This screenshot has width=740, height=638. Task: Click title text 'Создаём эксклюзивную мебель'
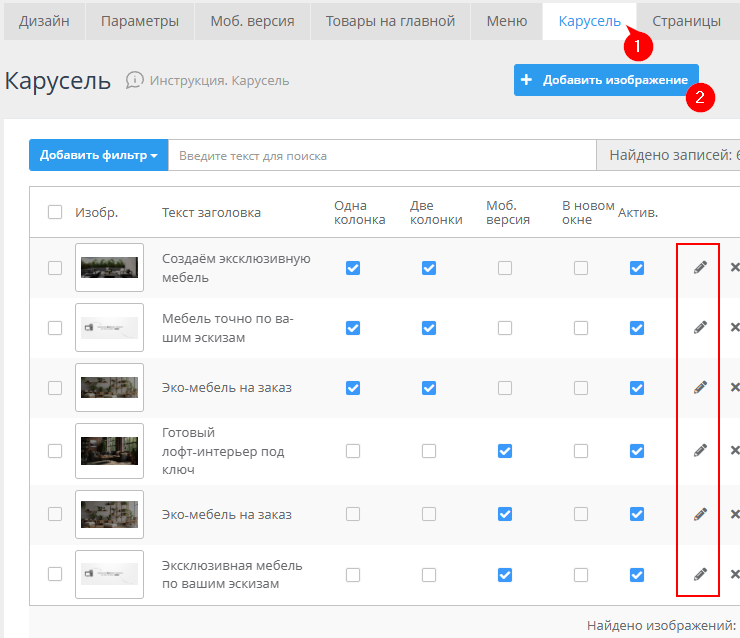click(236, 268)
